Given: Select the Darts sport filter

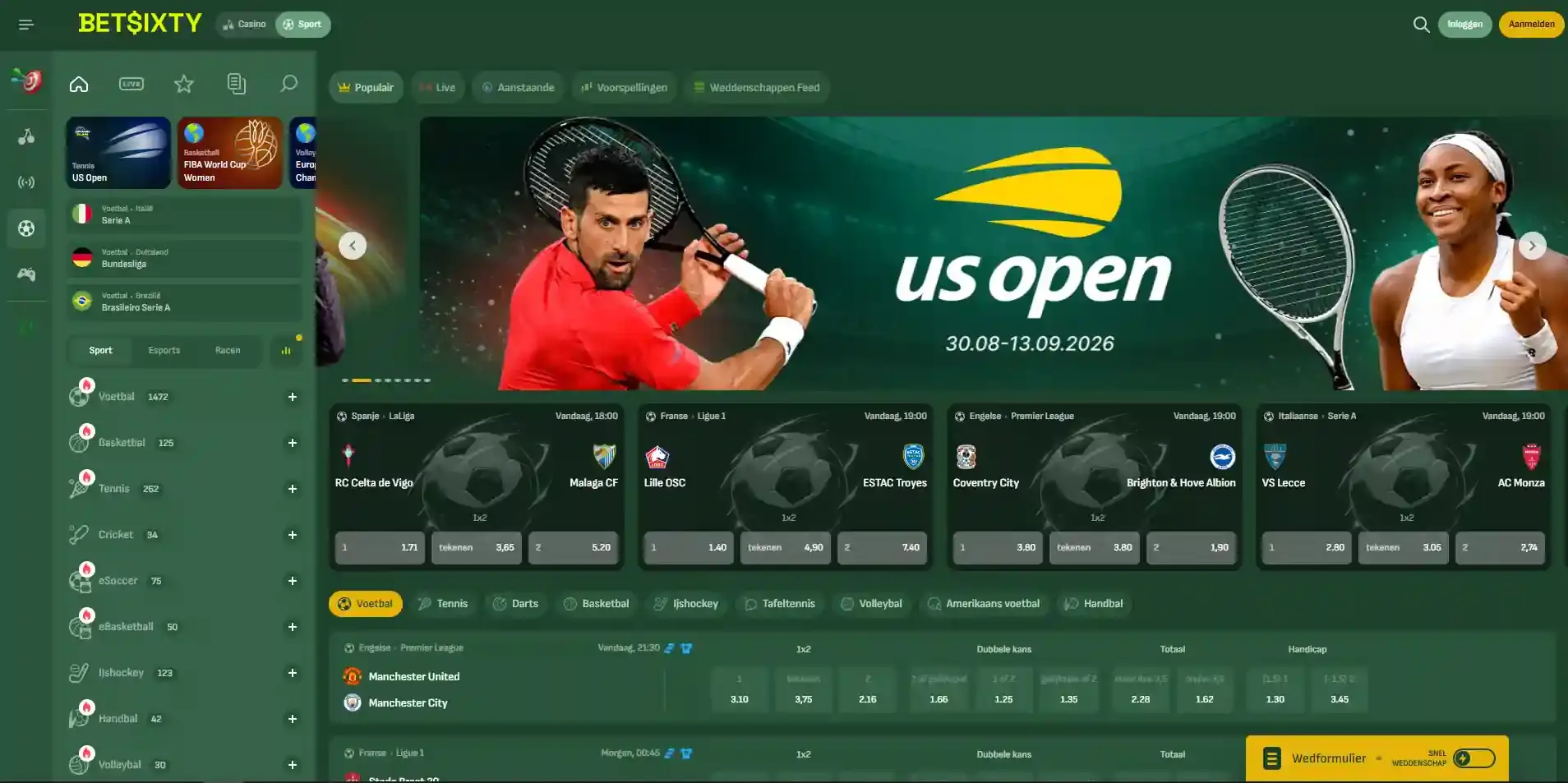Looking at the screenshot, I should pos(516,604).
